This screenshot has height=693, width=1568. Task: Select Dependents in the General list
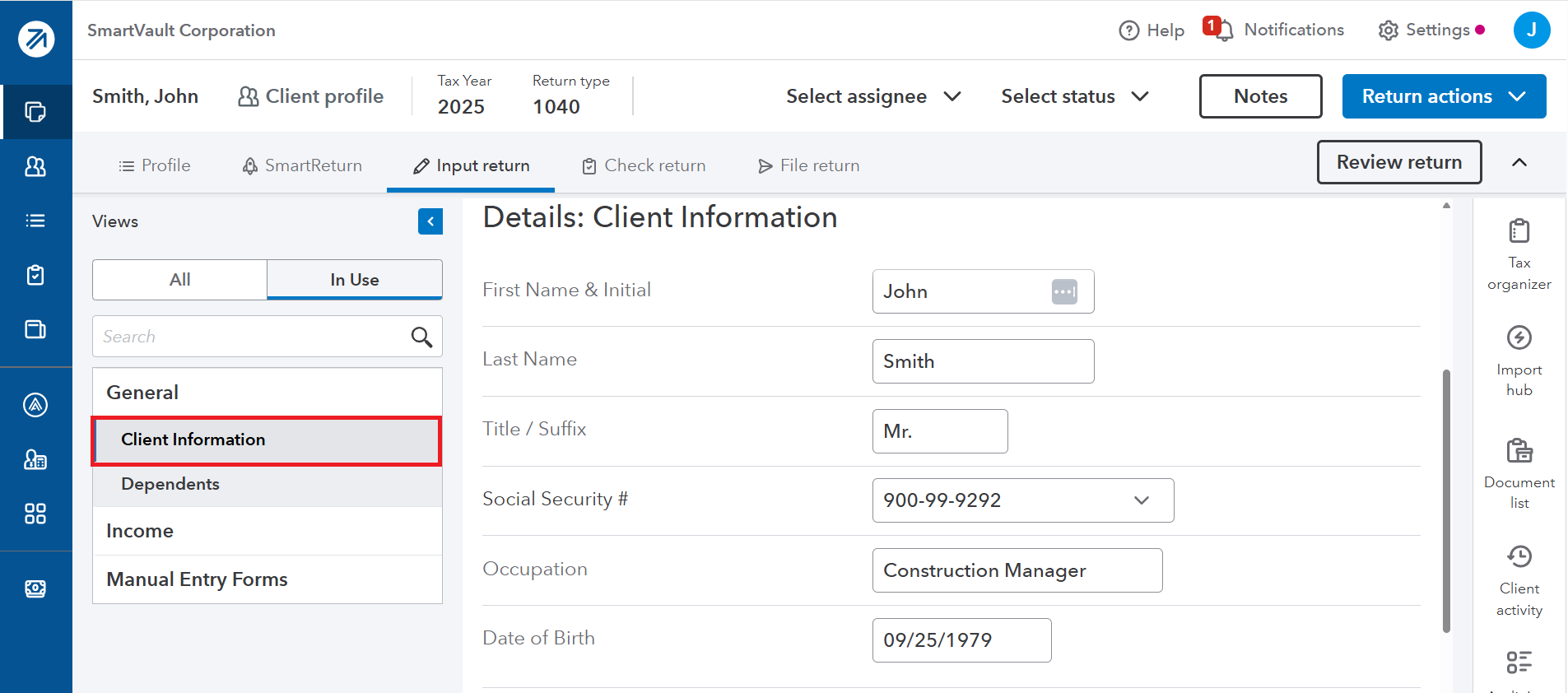(268, 484)
